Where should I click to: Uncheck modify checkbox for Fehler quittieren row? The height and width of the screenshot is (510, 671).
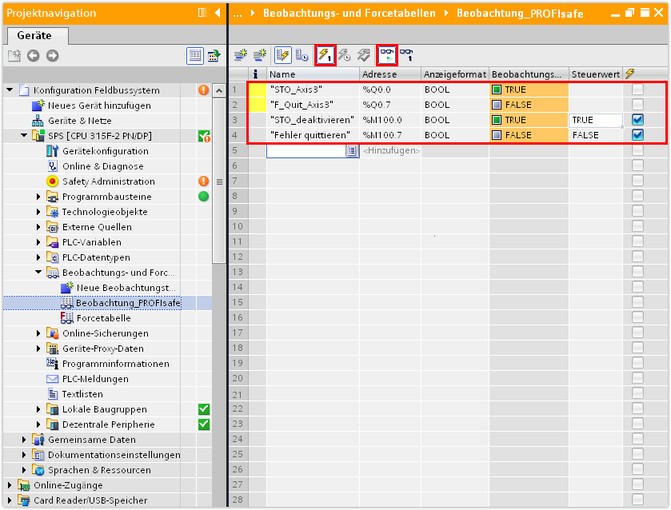(637, 135)
